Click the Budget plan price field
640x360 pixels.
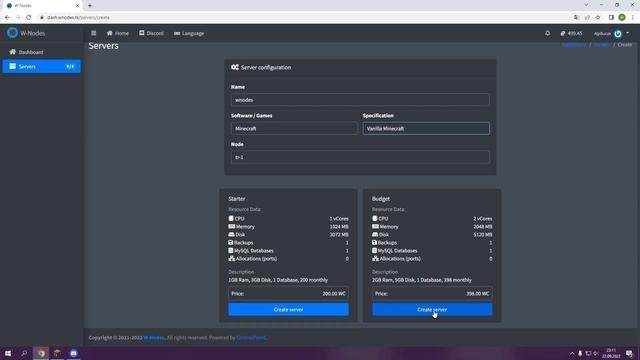pos(432,293)
